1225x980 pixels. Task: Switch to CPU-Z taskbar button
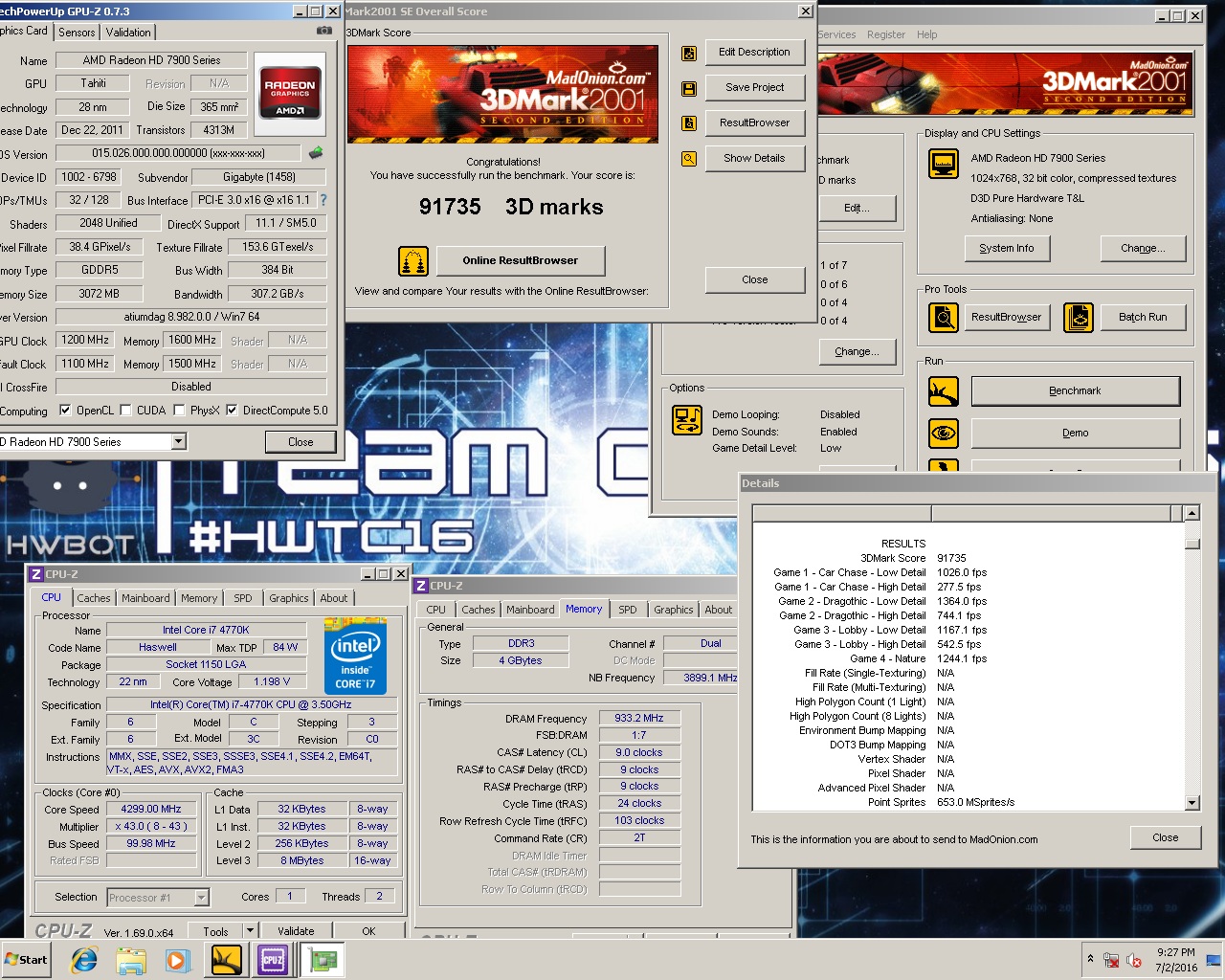point(273,960)
